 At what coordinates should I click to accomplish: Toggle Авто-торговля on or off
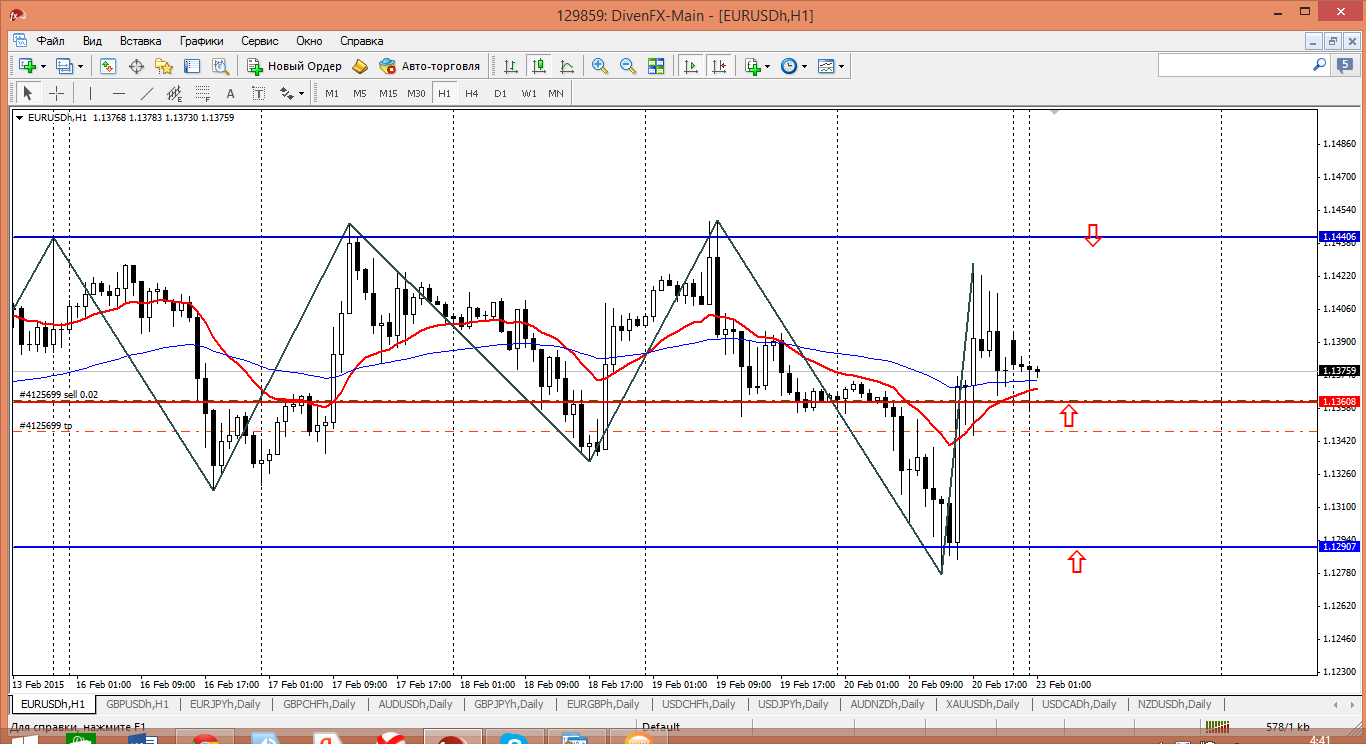pos(430,66)
